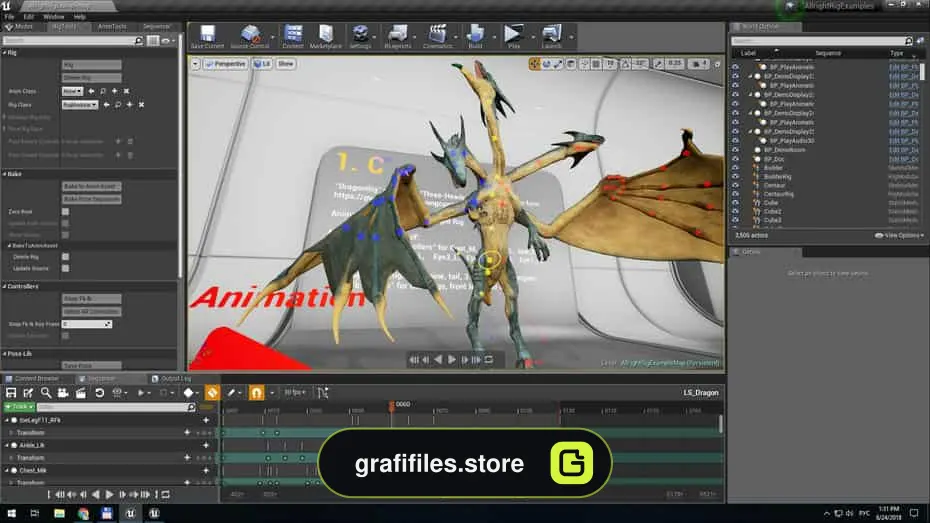Screen dimensions: 930x523
Task: Click the Sequencer save icon
Action: click(x=11, y=393)
